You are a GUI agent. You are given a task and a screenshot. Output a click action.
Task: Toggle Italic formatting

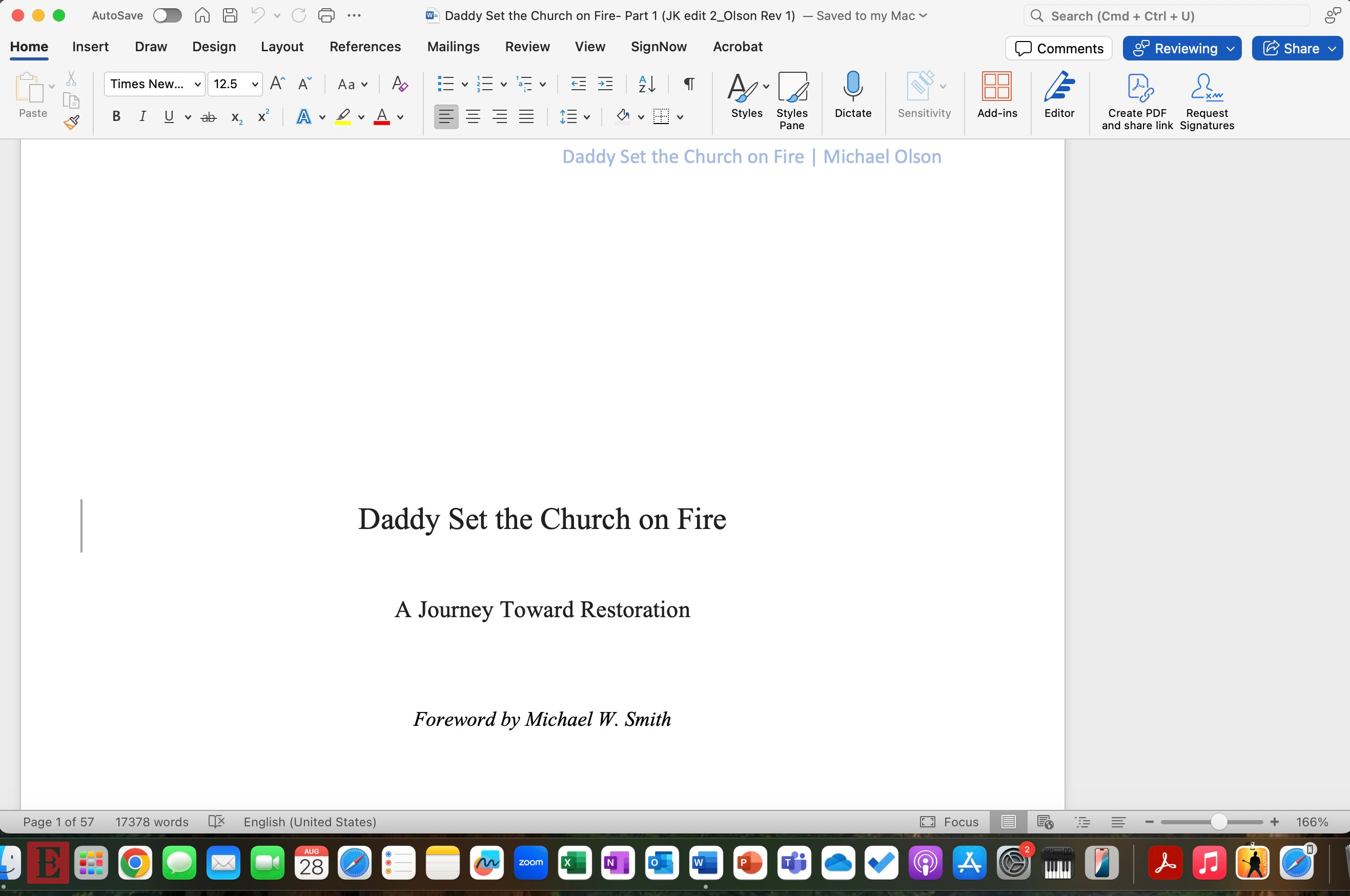(x=142, y=116)
